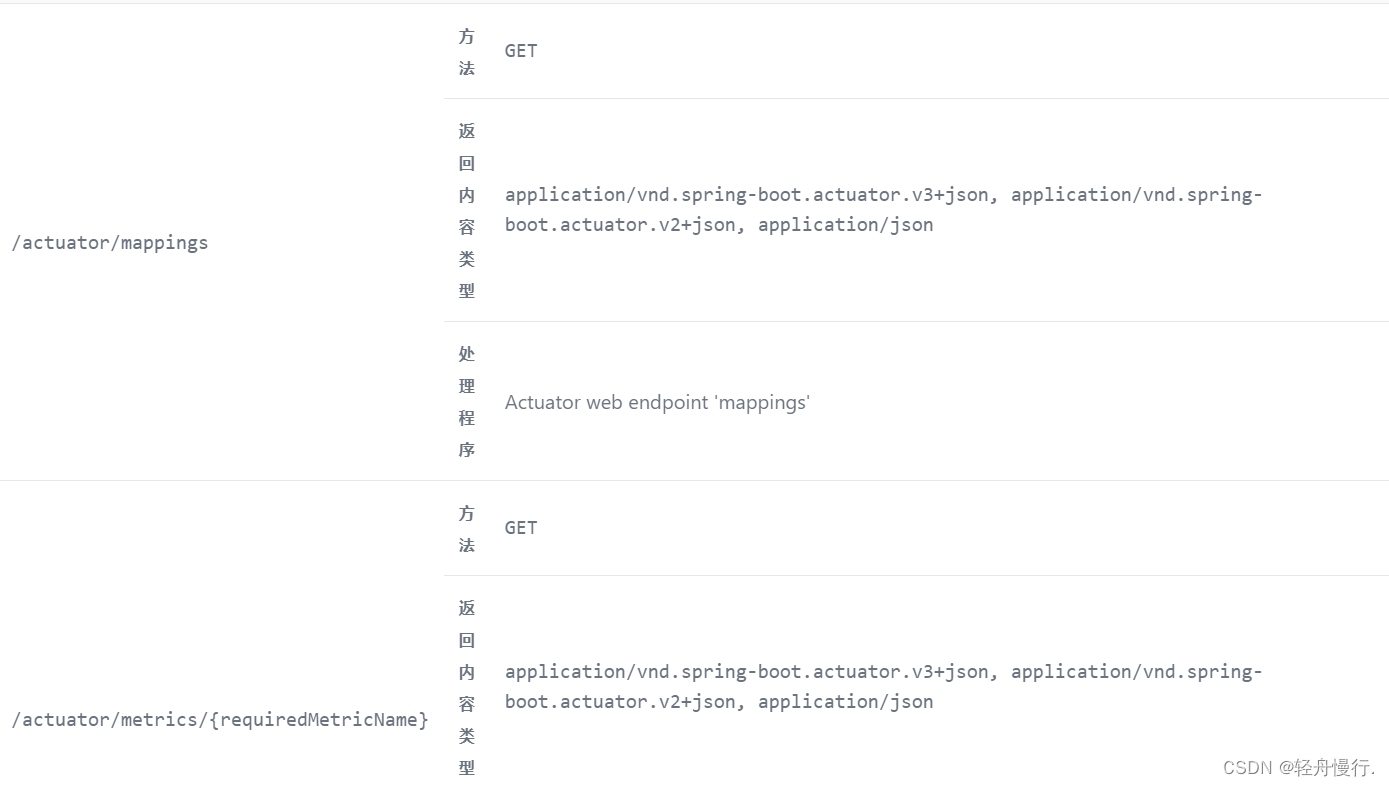Click '返回内容类型' label in mappings section

pos(467,210)
